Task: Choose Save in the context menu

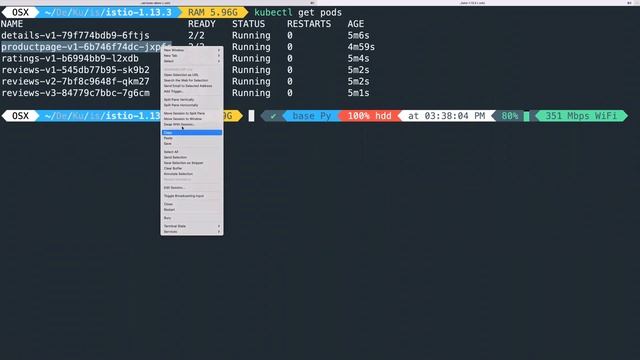Action: (x=192, y=144)
